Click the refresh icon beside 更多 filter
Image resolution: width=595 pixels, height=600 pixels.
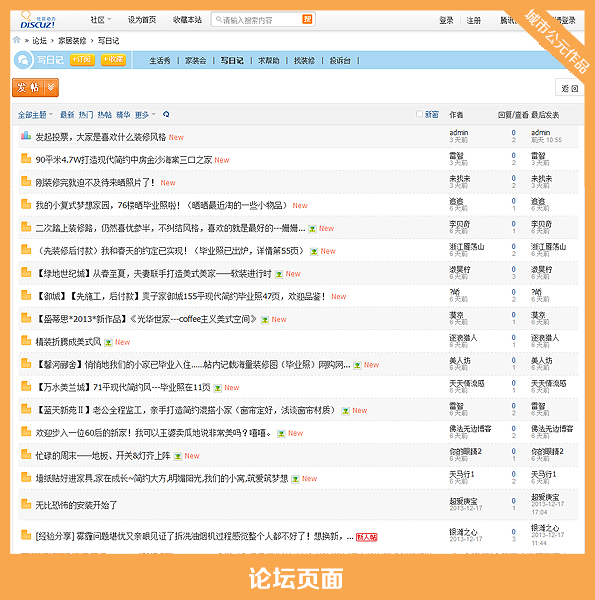click(166, 114)
